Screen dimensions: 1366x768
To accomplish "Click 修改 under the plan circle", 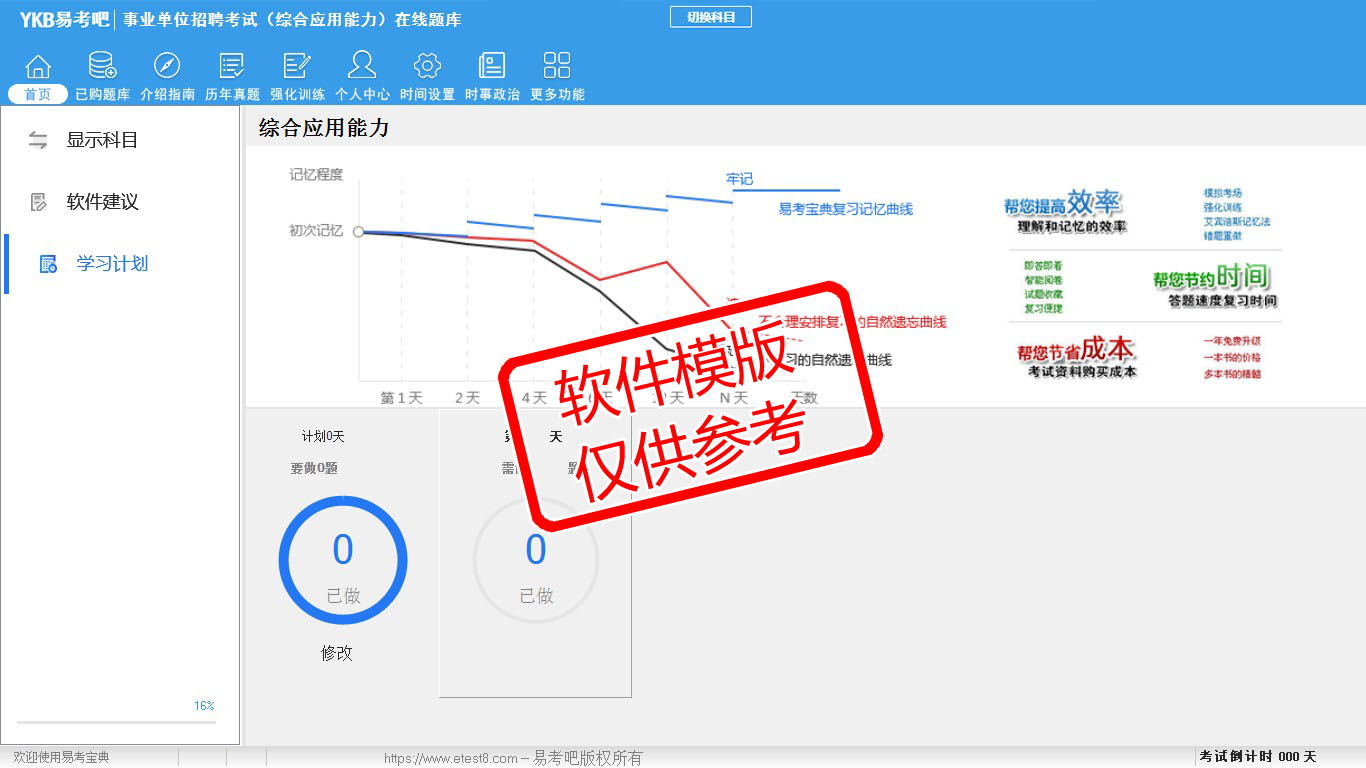I will click(337, 653).
